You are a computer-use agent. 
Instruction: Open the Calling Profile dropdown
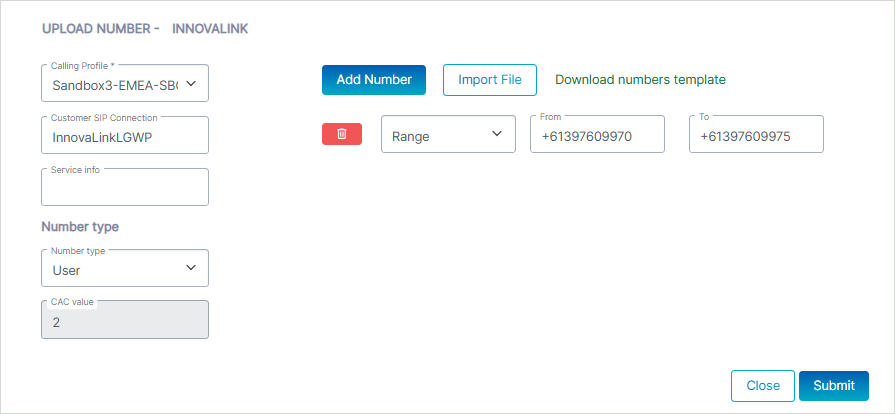pyautogui.click(x=124, y=84)
